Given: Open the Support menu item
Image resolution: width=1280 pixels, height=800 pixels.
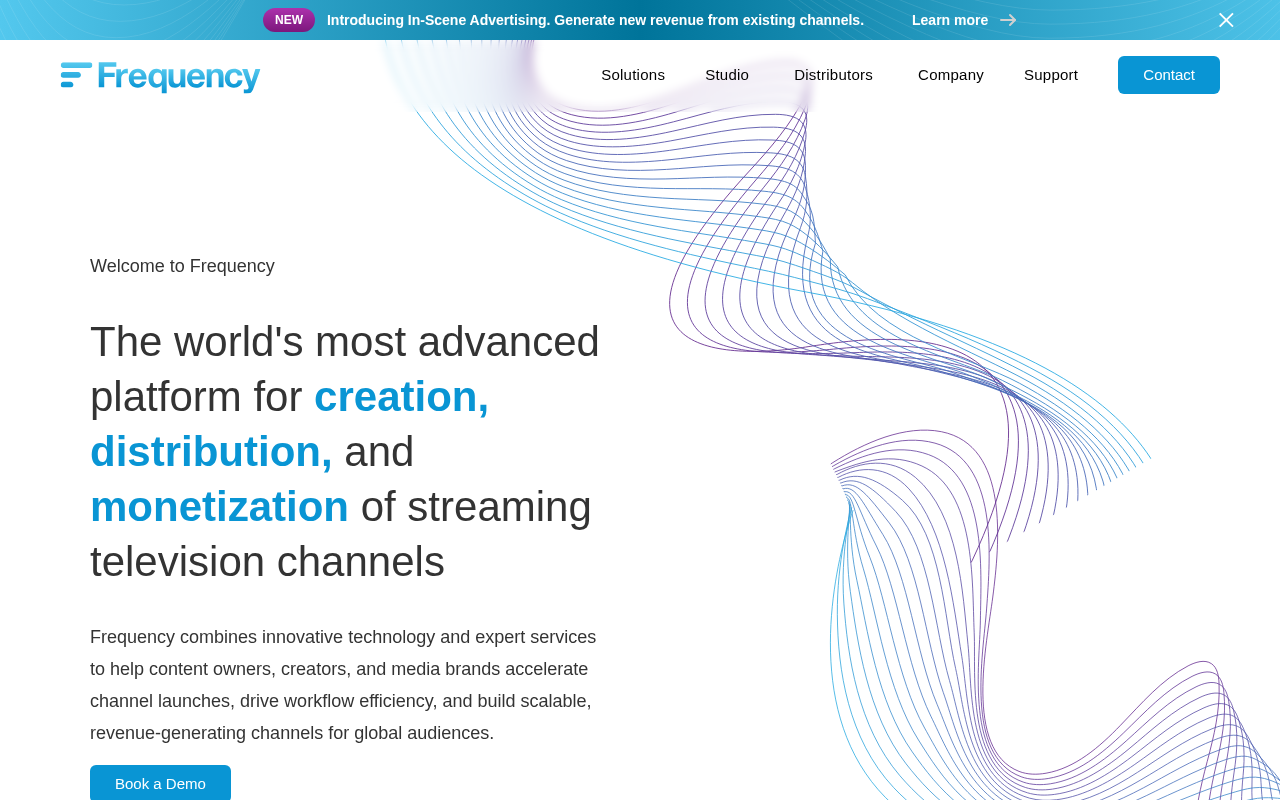Looking at the screenshot, I should click(x=1051, y=75).
